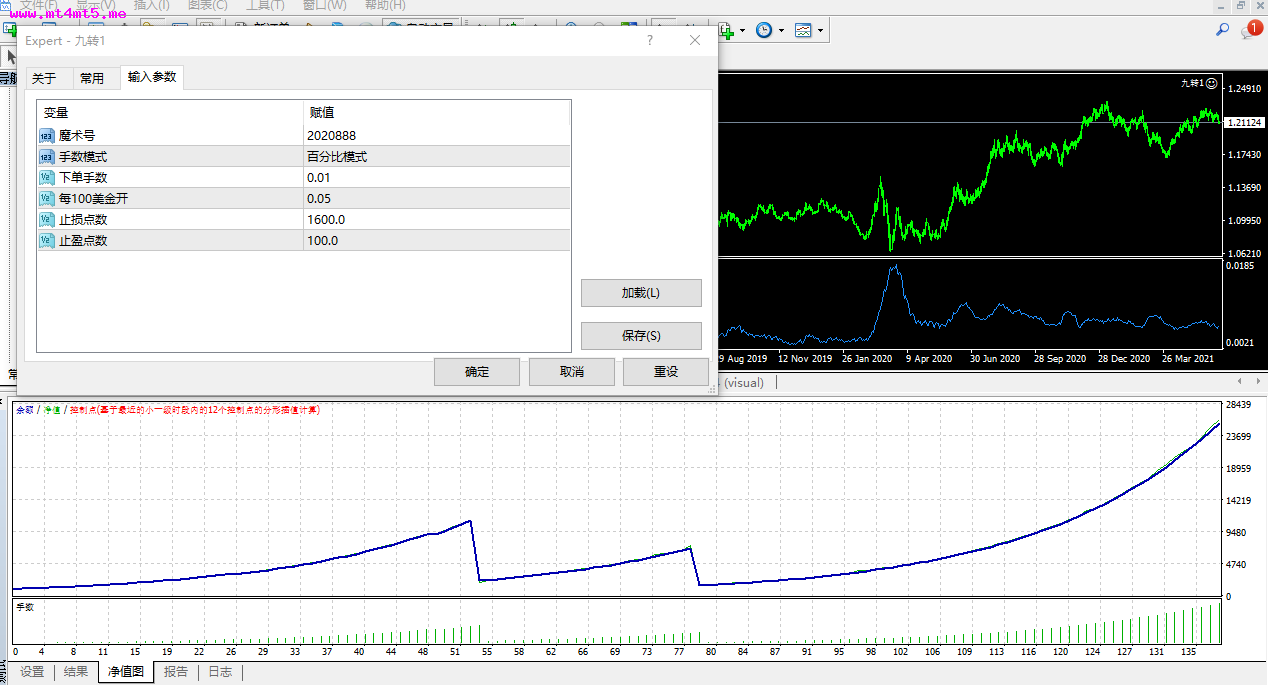Select the 手数模式 variable name

click(x=83, y=156)
